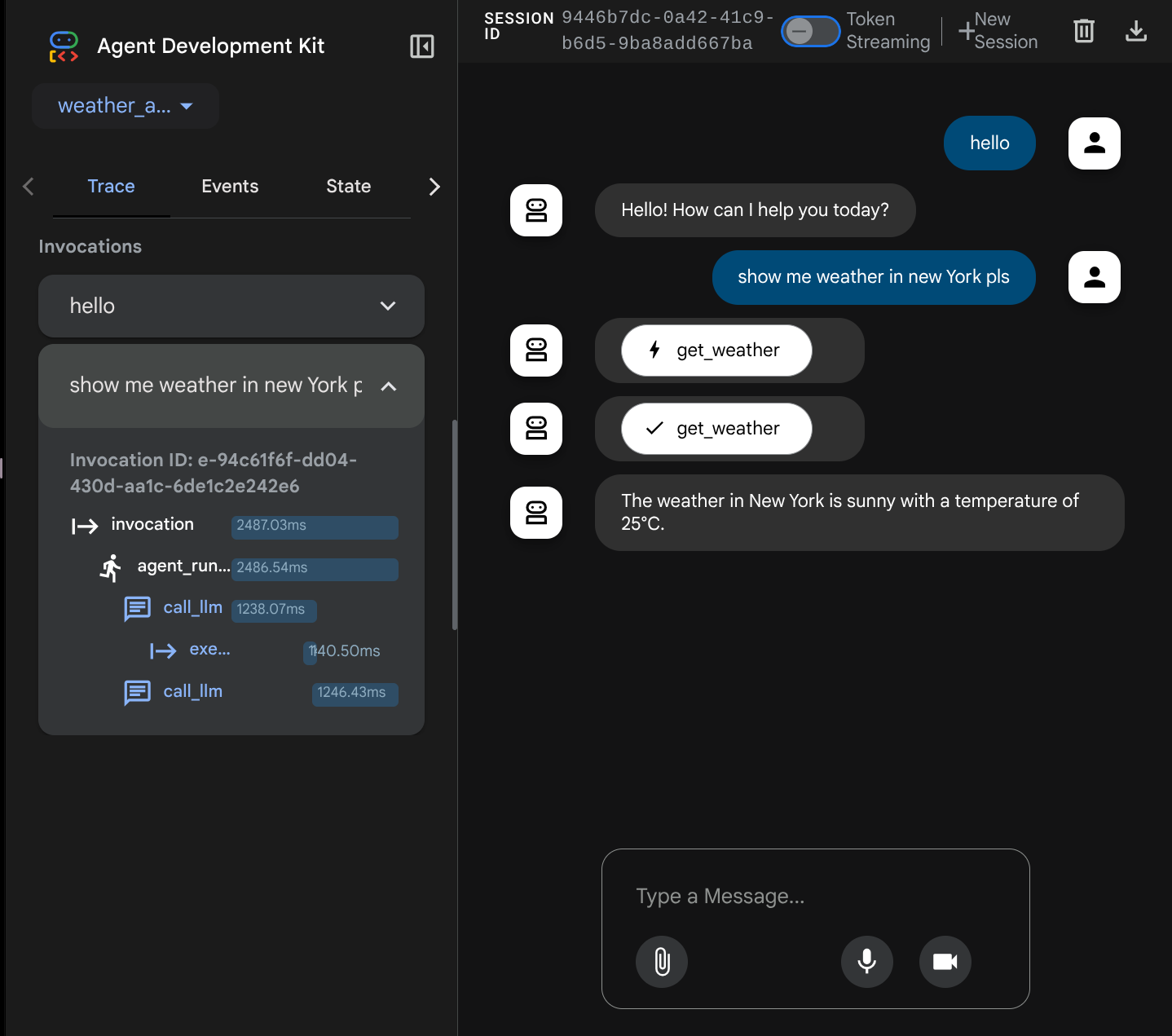The image size is (1172, 1036).
Task: Select the first call_llm trace row
Action: pyautogui.click(x=192, y=608)
